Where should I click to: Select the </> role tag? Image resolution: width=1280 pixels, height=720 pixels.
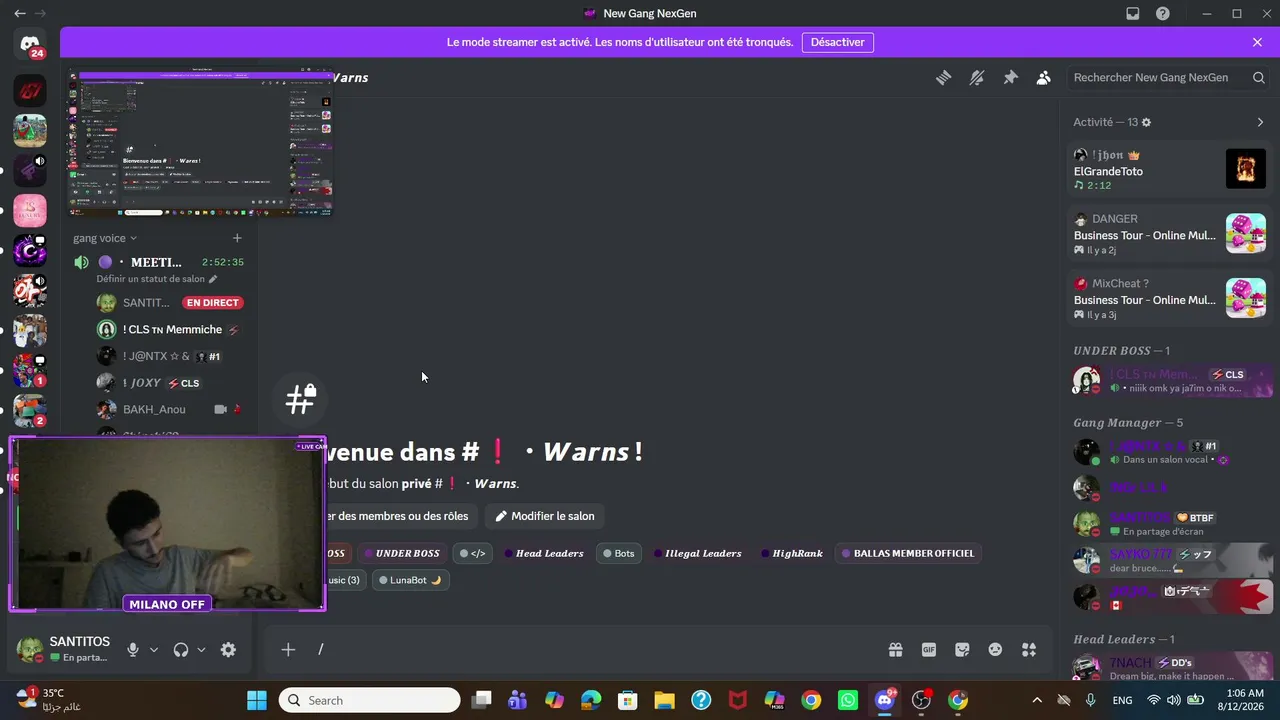[473, 553]
